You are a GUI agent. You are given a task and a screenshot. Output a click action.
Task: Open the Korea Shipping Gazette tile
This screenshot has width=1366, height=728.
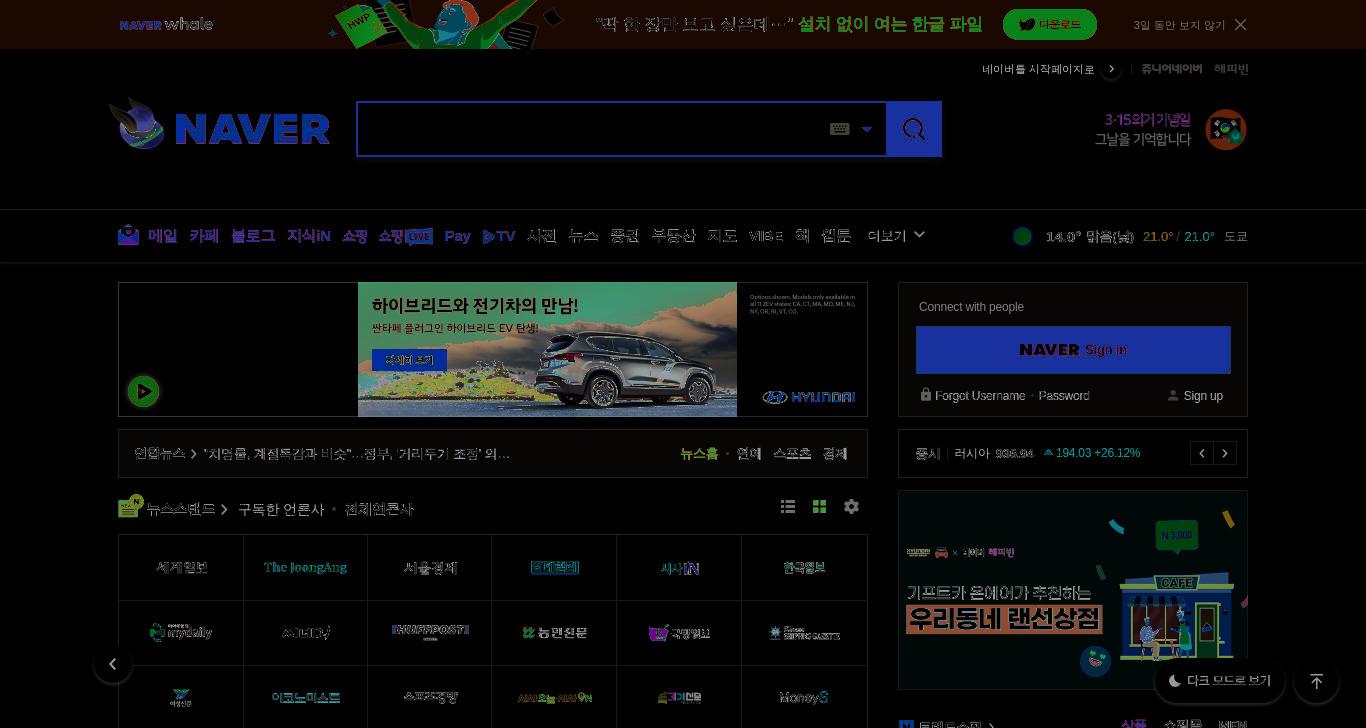(x=804, y=632)
